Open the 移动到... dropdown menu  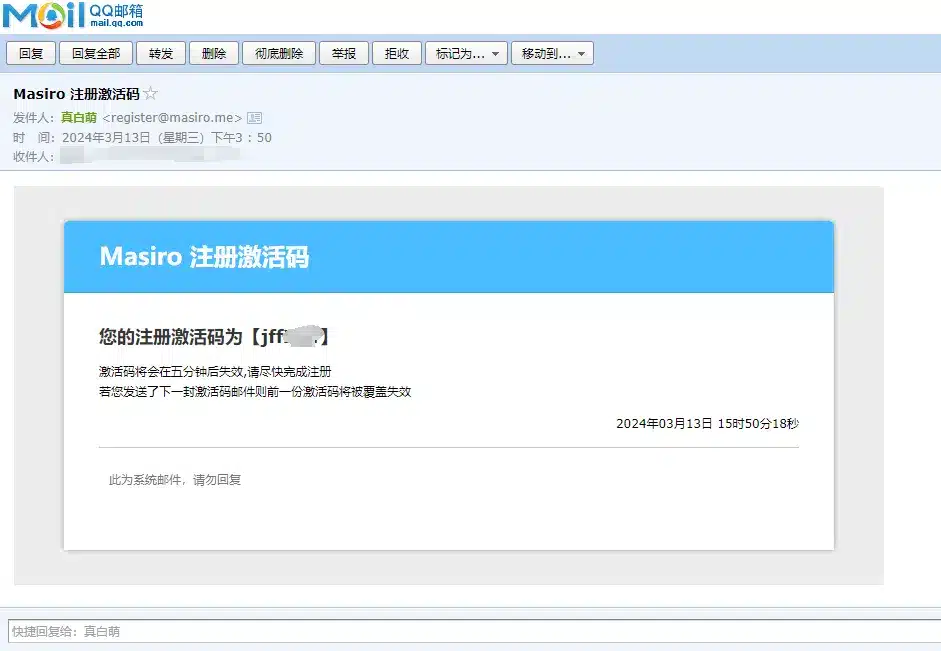click(552, 54)
